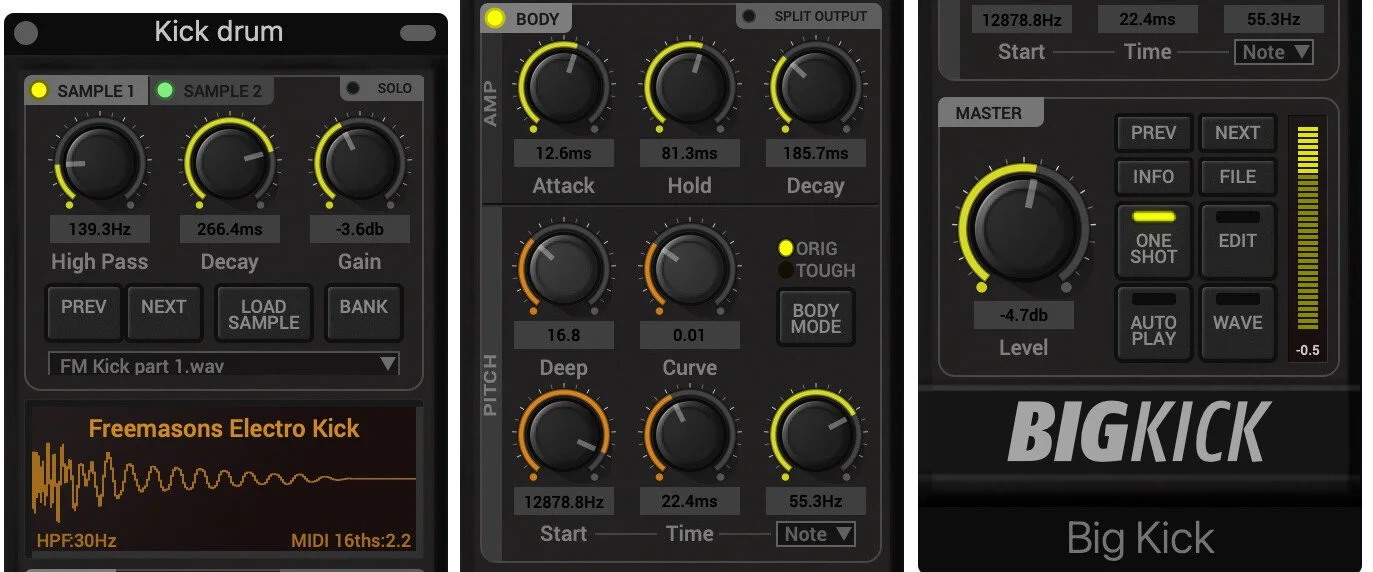Click the Freemasons Electro Kick waveform display
The image size is (1373, 572).
click(224, 479)
